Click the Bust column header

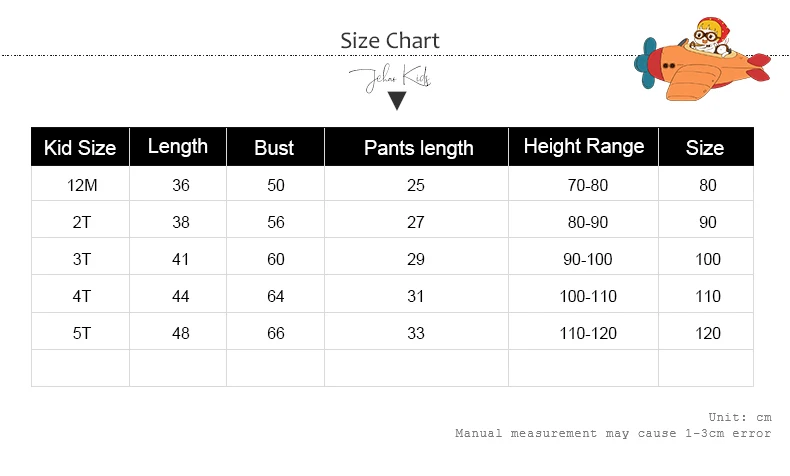click(x=274, y=148)
